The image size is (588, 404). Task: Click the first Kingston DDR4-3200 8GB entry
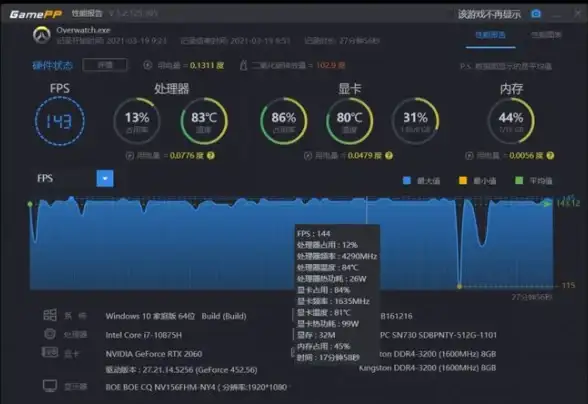click(438, 354)
